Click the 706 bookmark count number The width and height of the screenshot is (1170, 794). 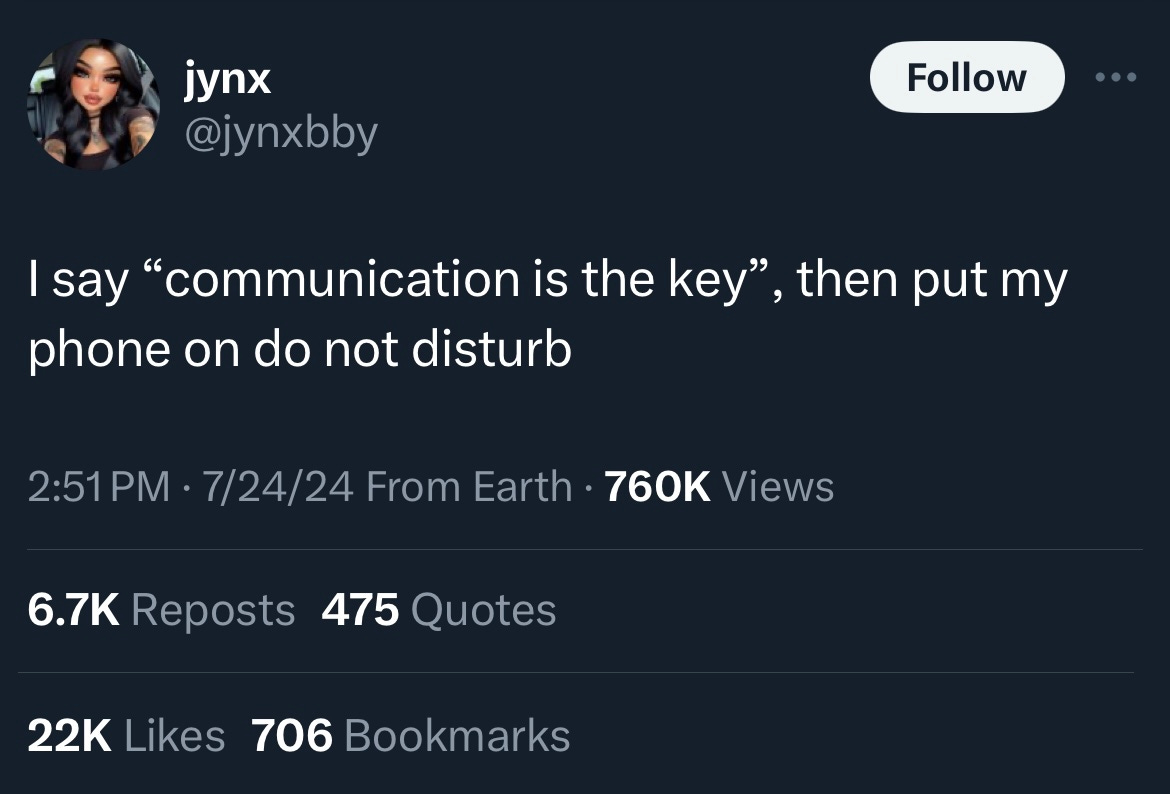click(292, 736)
